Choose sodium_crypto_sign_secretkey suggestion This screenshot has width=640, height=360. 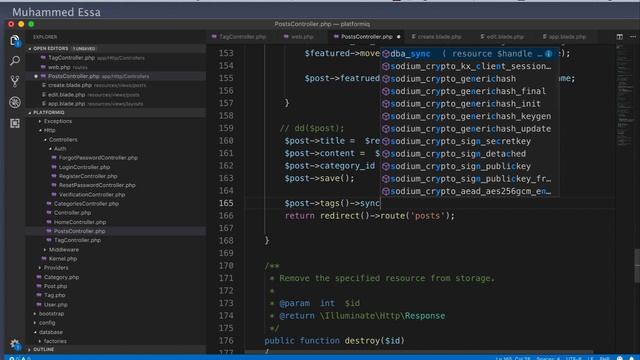pyautogui.click(x=469, y=141)
